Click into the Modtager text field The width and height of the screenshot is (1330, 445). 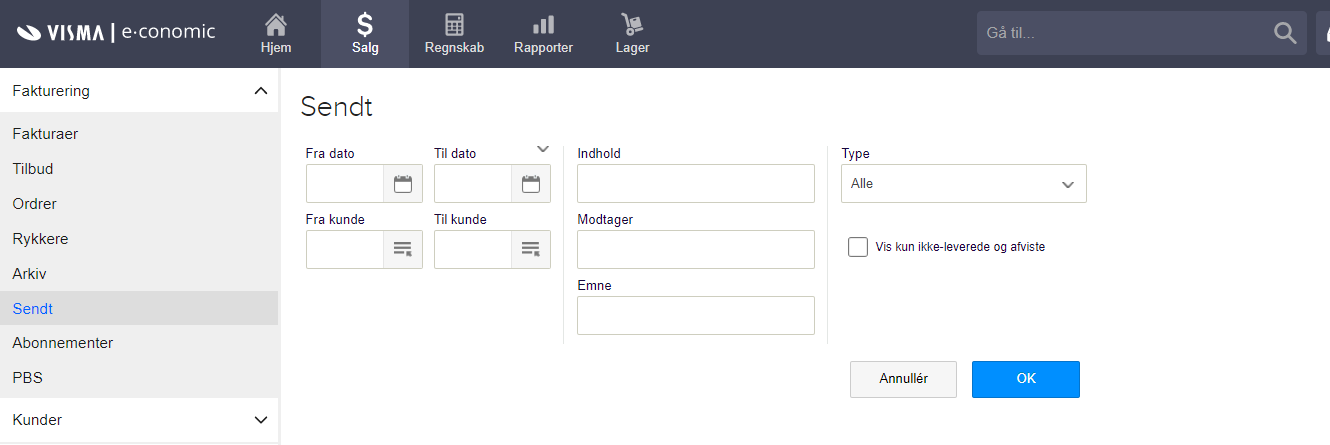(695, 250)
